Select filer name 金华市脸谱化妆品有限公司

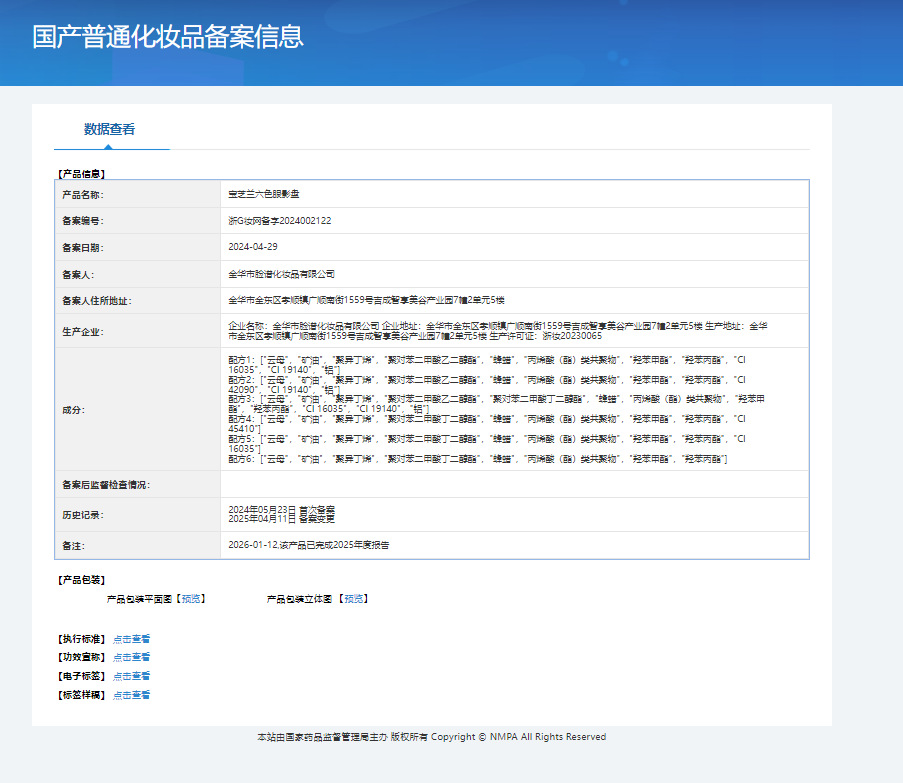(x=282, y=274)
